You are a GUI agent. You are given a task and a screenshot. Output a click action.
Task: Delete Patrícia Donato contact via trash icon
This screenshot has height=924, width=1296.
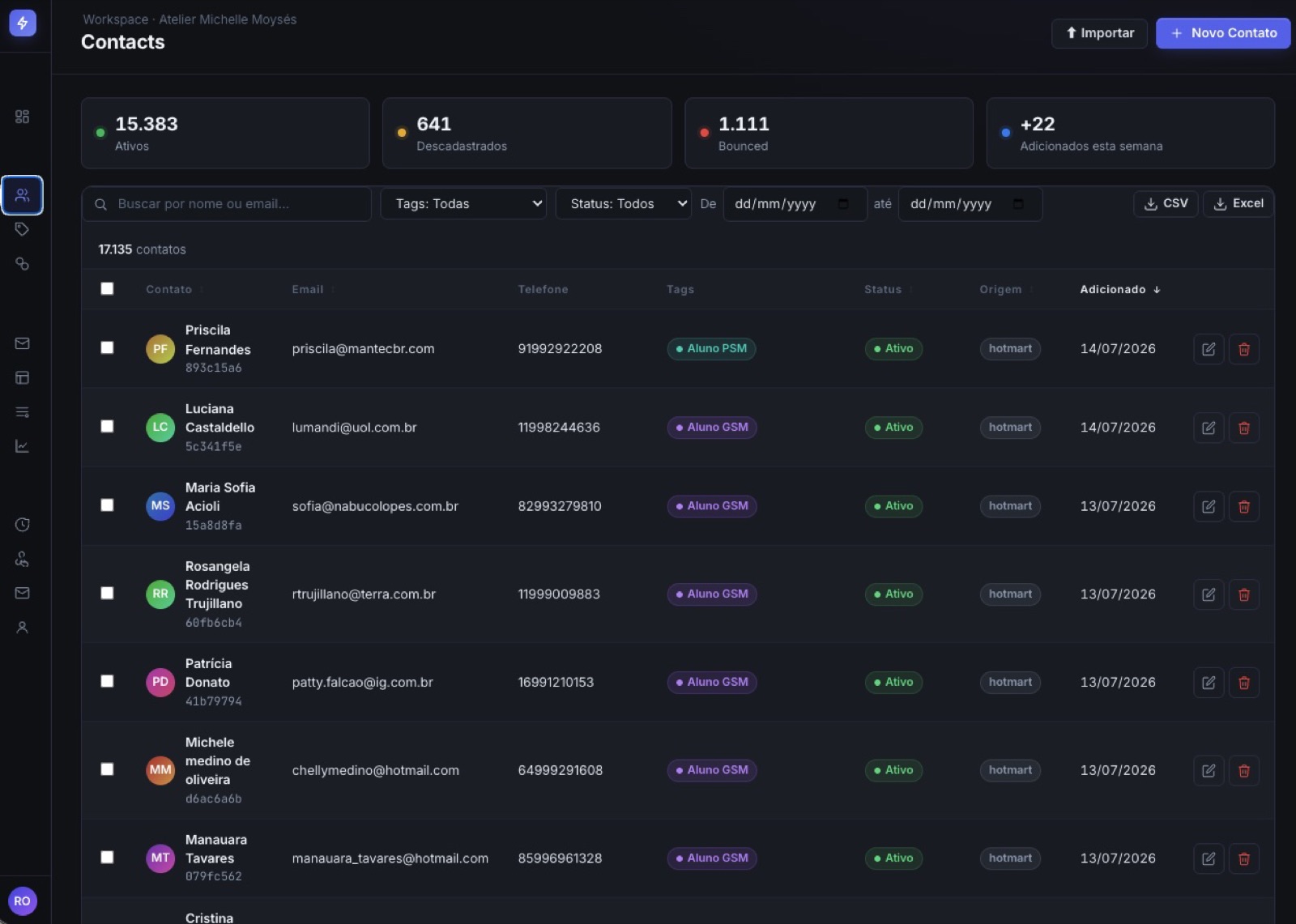click(1244, 683)
